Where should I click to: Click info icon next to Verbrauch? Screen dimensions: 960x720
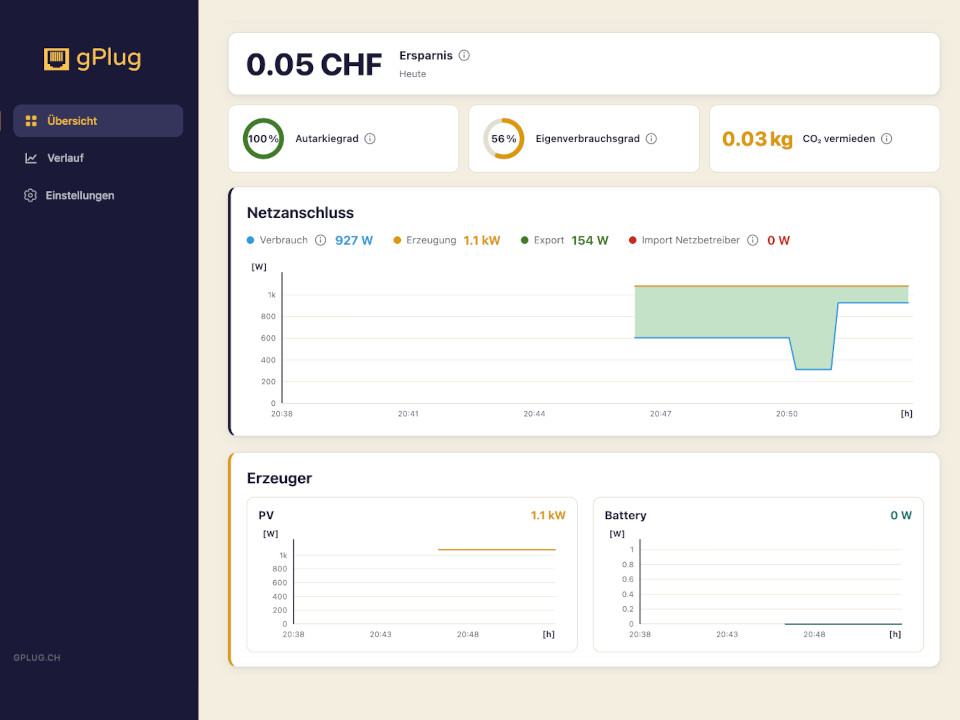pyautogui.click(x=320, y=240)
